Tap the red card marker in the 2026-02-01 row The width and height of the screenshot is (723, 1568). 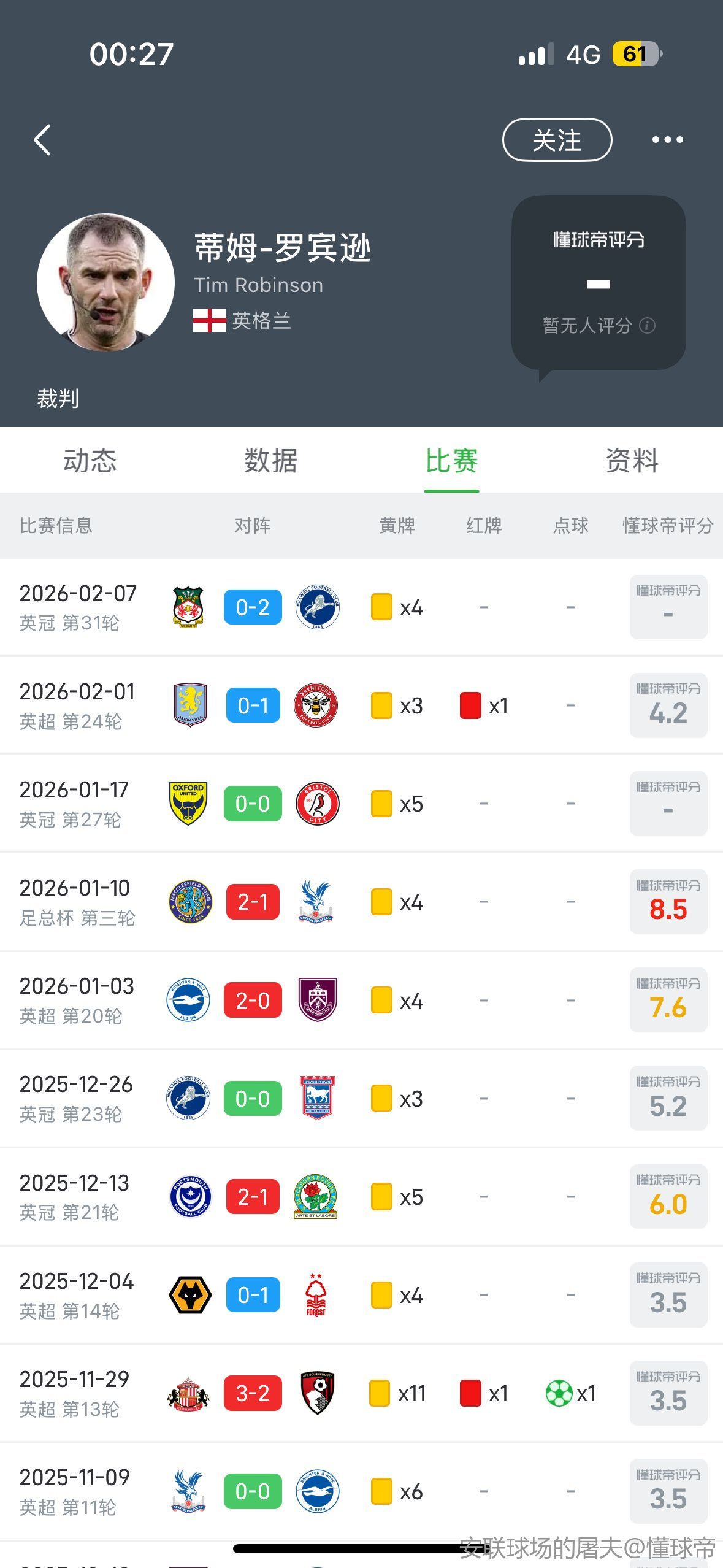(x=470, y=705)
